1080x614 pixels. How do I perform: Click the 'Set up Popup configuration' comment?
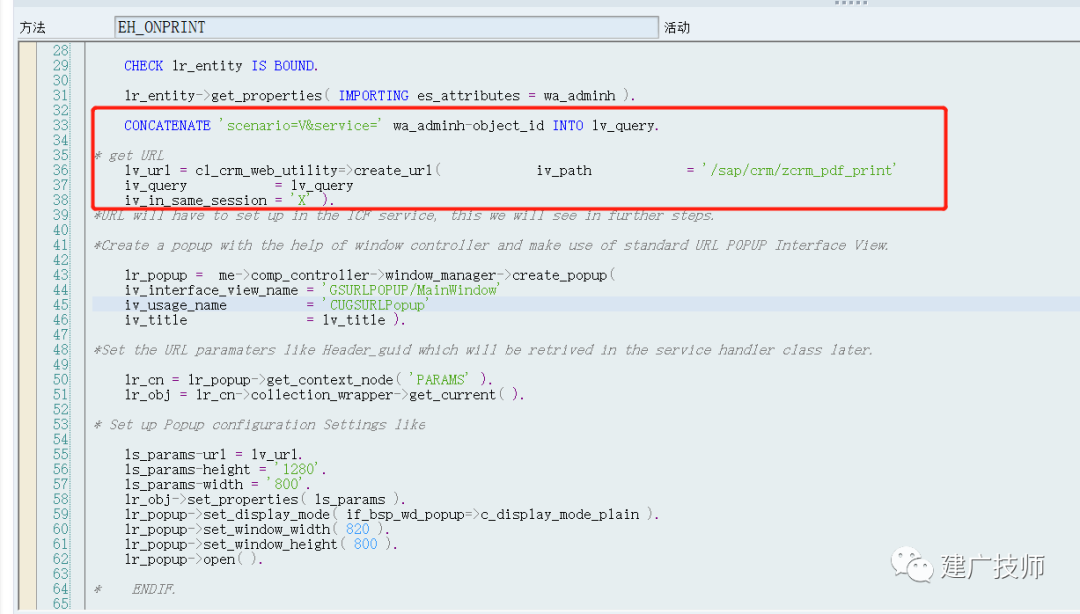pyautogui.click(x=260, y=424)
